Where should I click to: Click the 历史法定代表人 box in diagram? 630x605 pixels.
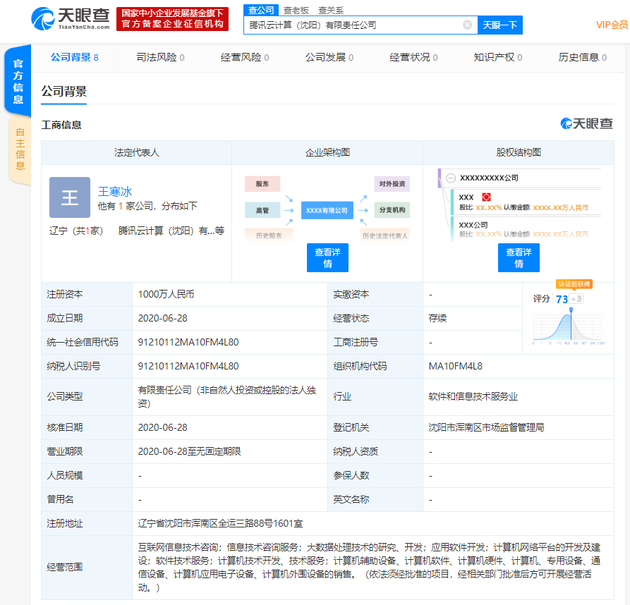coord(385,235)
